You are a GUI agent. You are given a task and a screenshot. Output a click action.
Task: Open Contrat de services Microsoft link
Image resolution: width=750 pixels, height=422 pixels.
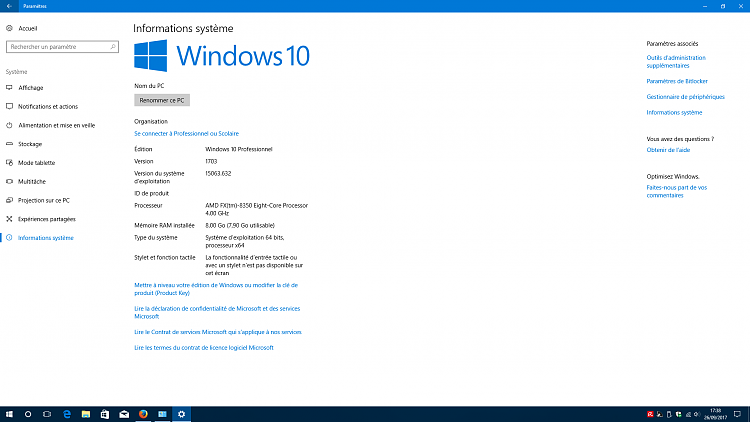coord(218,332)
